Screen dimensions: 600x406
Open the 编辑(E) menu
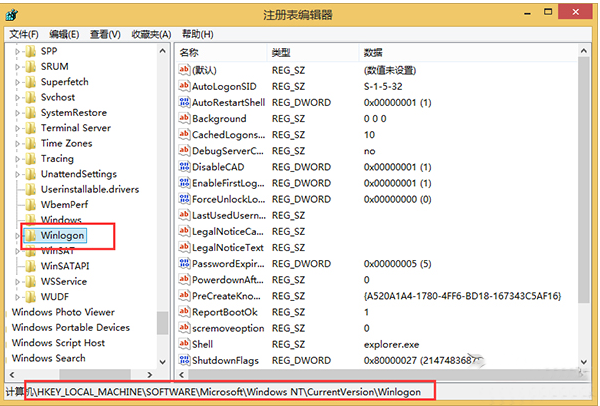coord(64,34)
